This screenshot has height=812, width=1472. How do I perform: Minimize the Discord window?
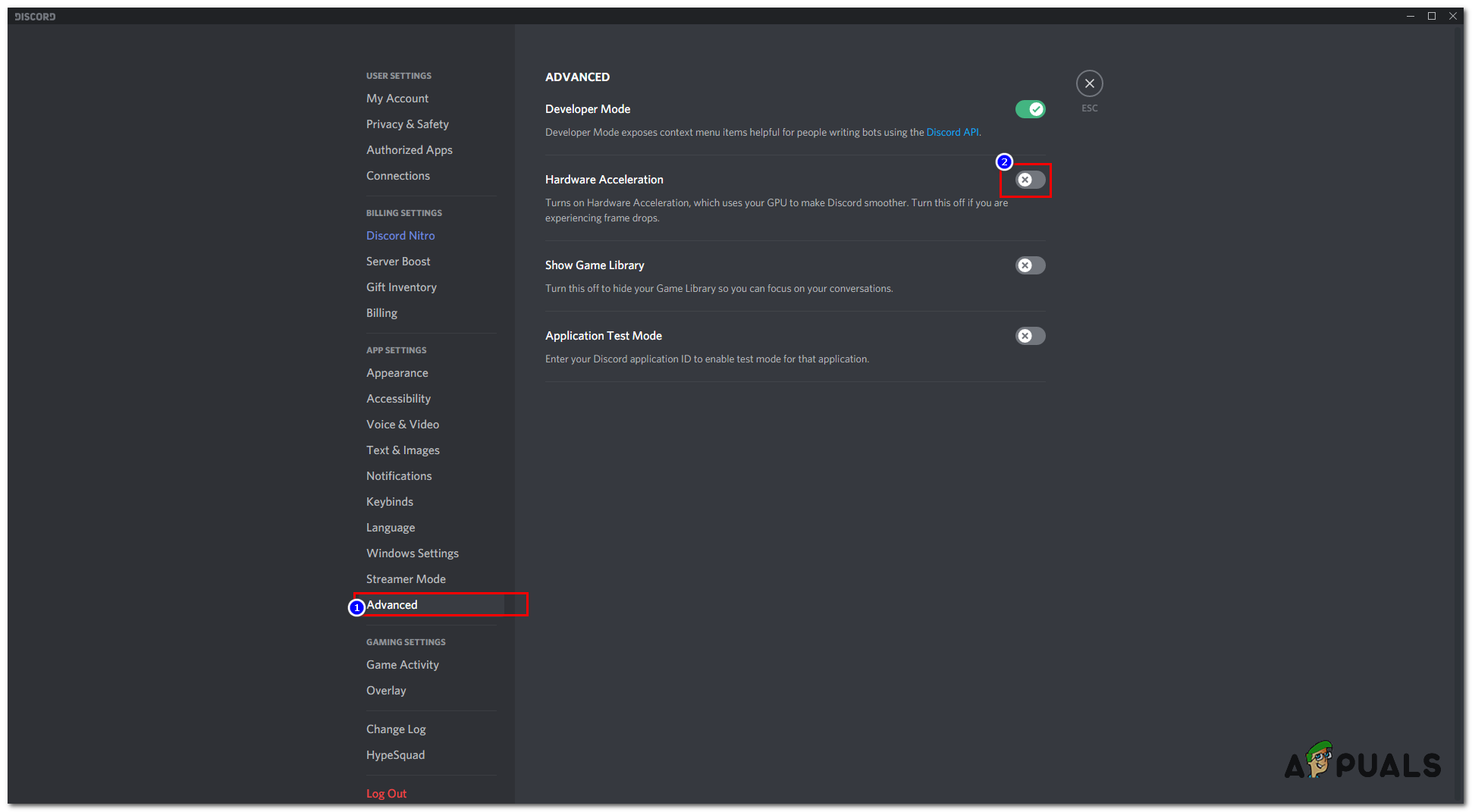coord(1410,16)
